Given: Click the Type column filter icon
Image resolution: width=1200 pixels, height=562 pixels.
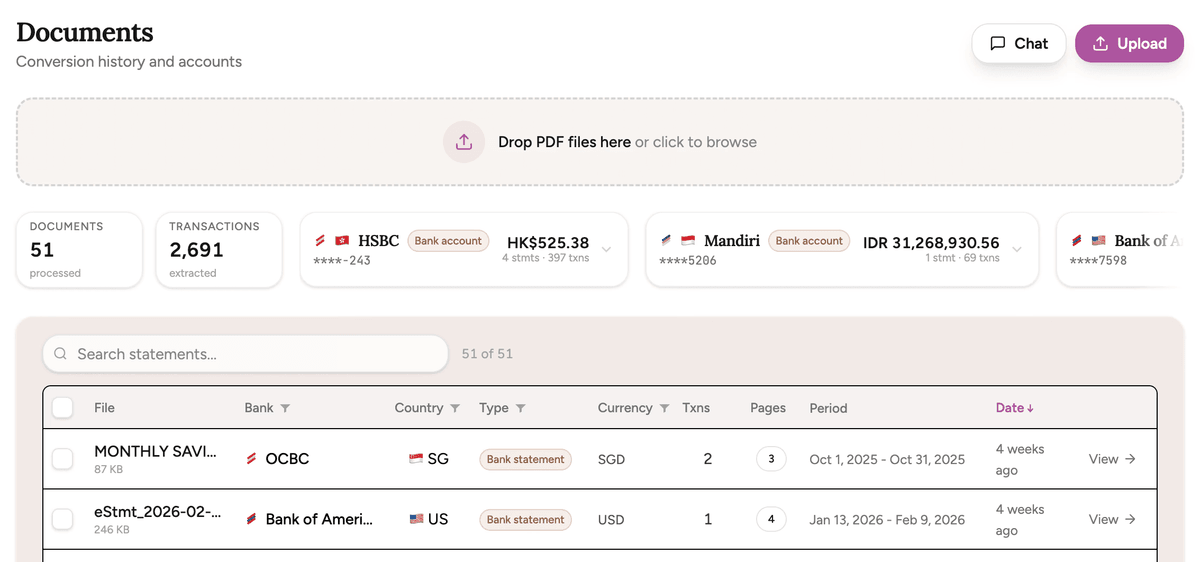Looking at the screenshot, I should [520, 408].
